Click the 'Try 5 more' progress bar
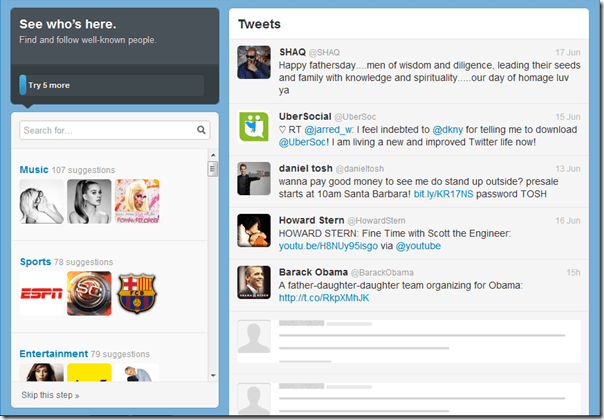Screen dimensions: 604x420 (112, 85)
